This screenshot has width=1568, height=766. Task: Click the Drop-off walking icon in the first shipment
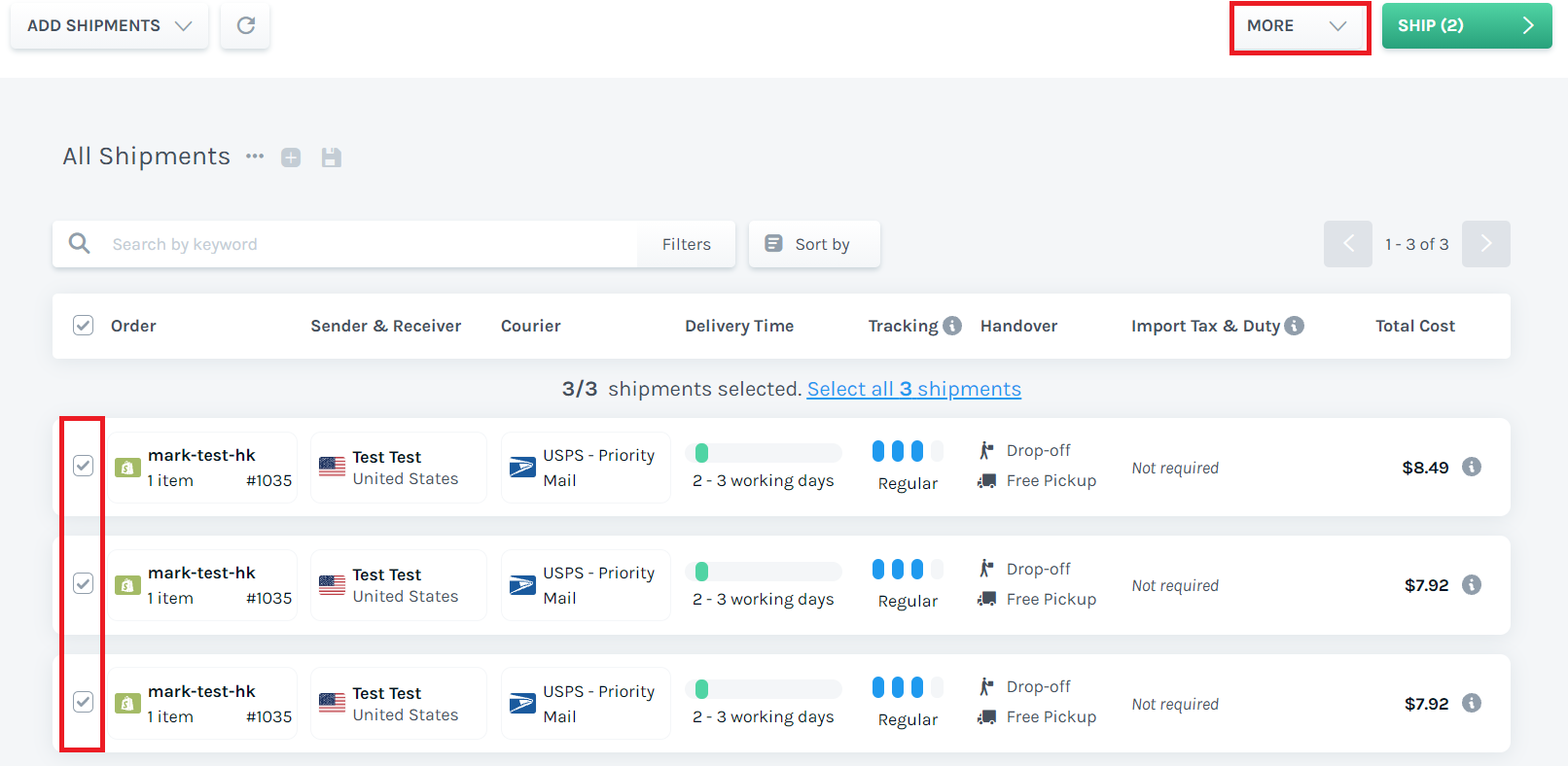coord(986,450)
